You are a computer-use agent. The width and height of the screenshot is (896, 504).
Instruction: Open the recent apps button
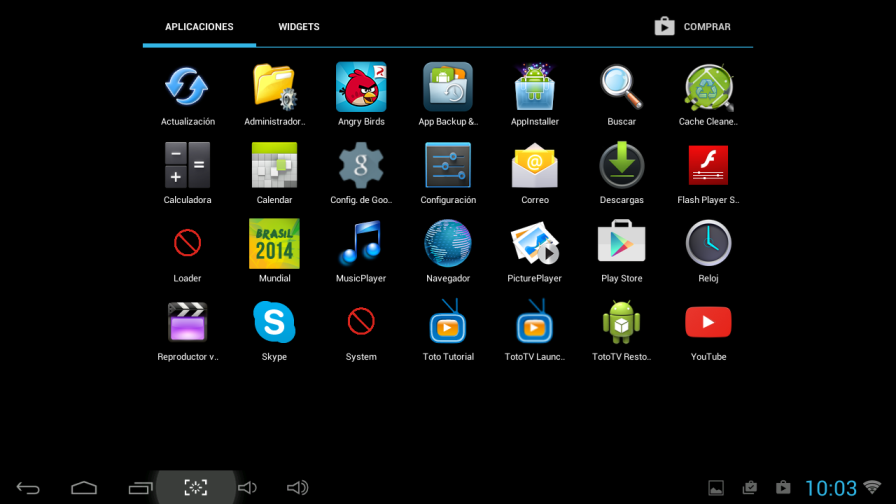click(140, 488)
